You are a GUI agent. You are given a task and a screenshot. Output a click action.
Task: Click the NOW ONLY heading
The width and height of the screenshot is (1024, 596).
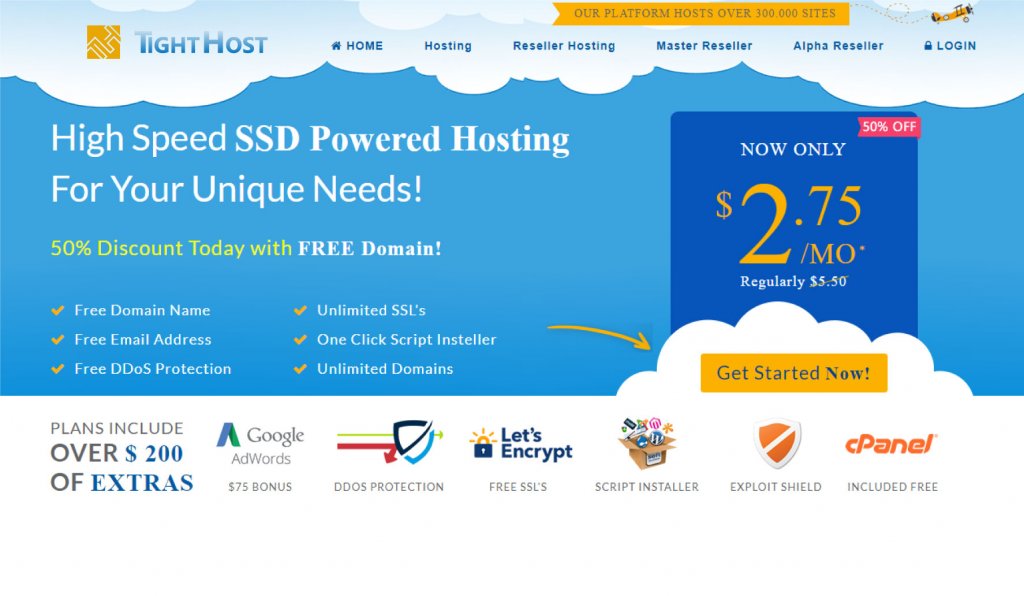tap(793, 149)
